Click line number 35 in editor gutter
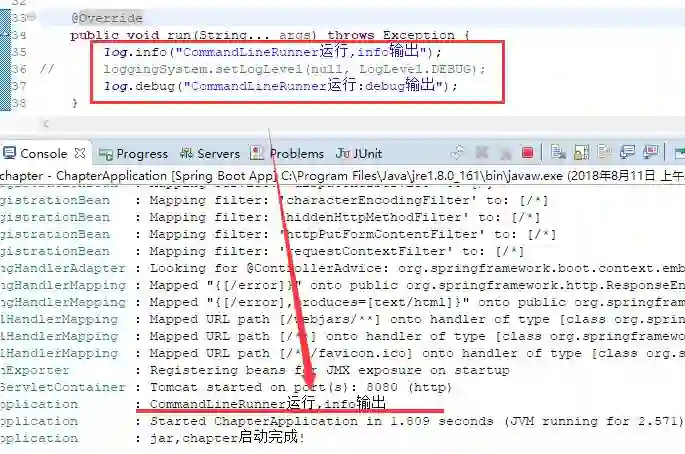Screen dimensions: 685x454 click(x=19, y=52)
